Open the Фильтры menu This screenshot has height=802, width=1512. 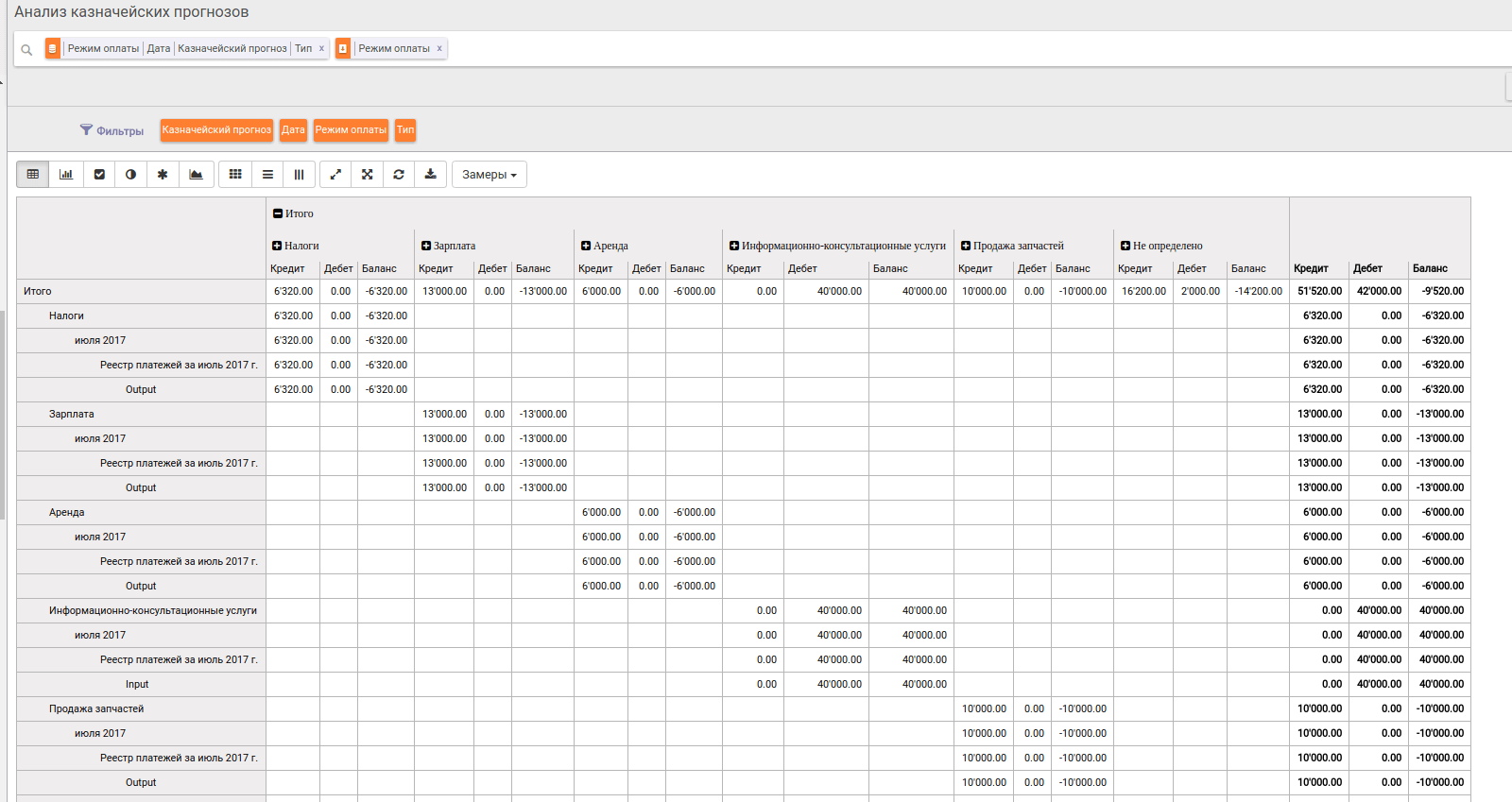pos(112,130)
